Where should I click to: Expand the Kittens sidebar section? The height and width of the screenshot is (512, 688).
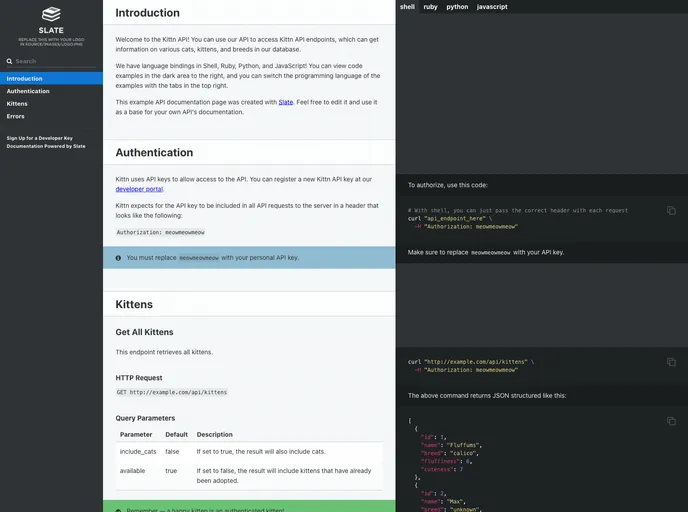coord(17,103)
